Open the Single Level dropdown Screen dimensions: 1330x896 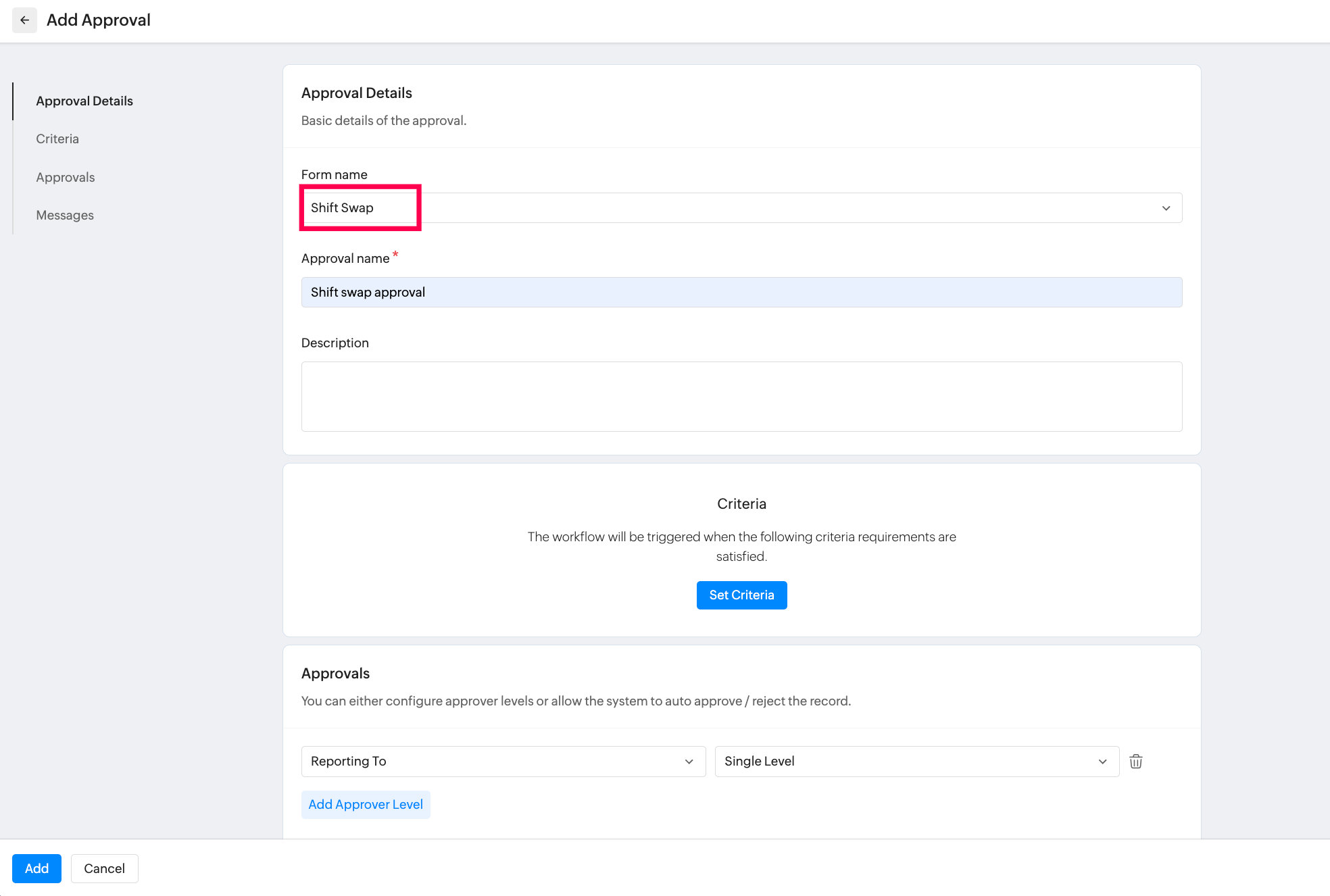coord(916,762)
